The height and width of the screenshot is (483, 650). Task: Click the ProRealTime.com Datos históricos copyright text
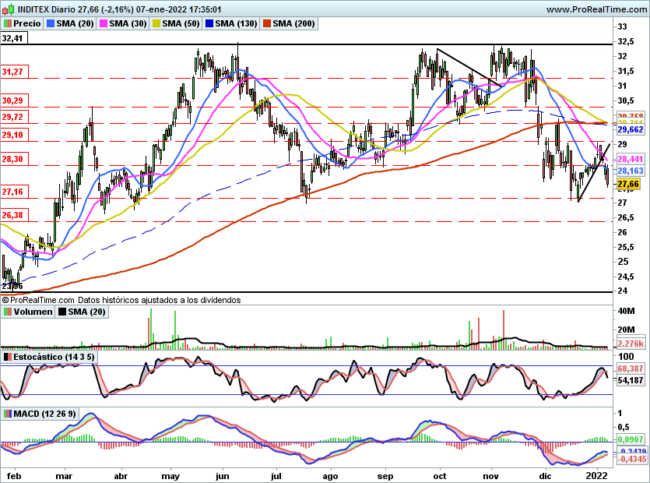121,300
